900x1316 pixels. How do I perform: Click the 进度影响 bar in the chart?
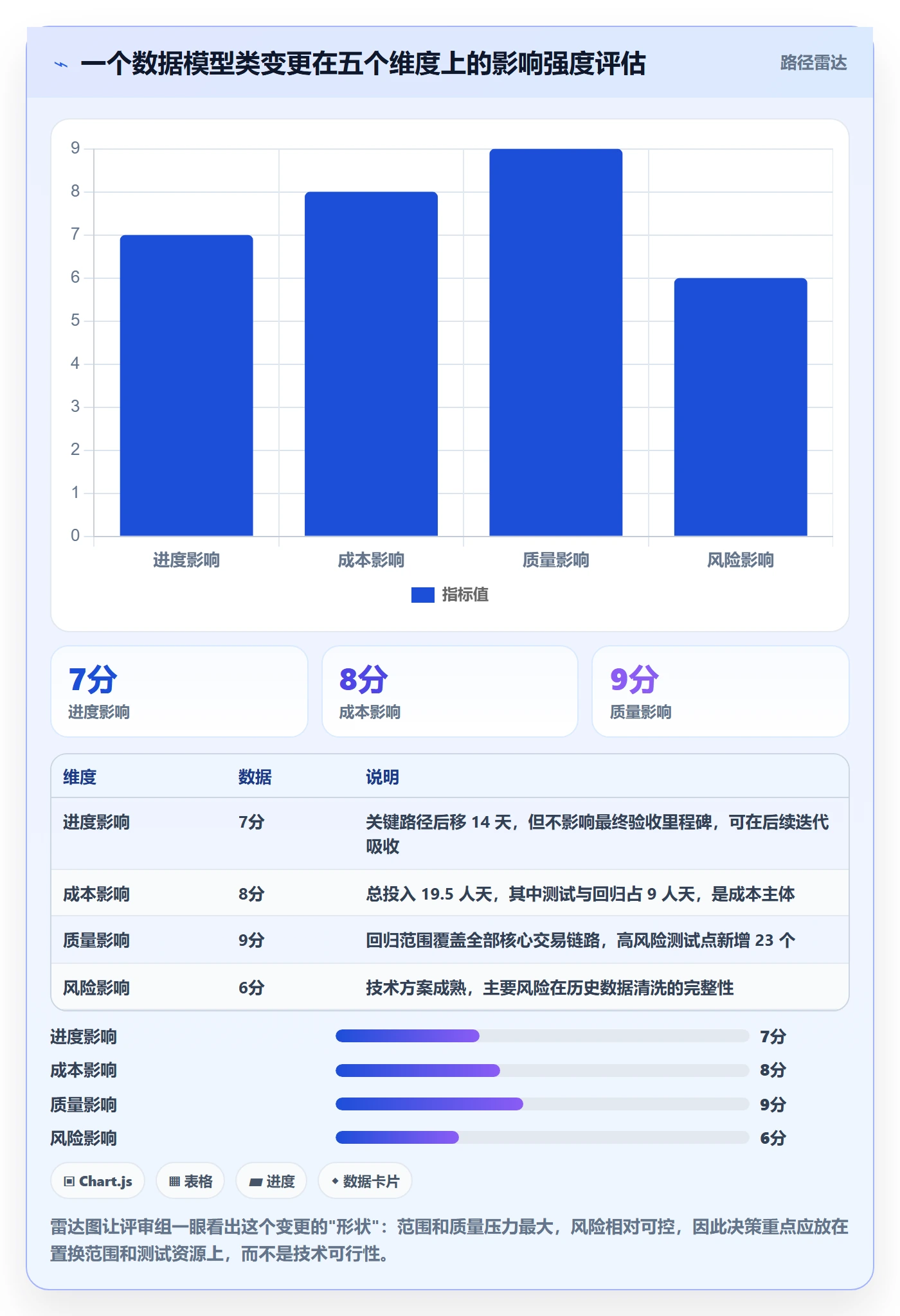pos(186,386)
